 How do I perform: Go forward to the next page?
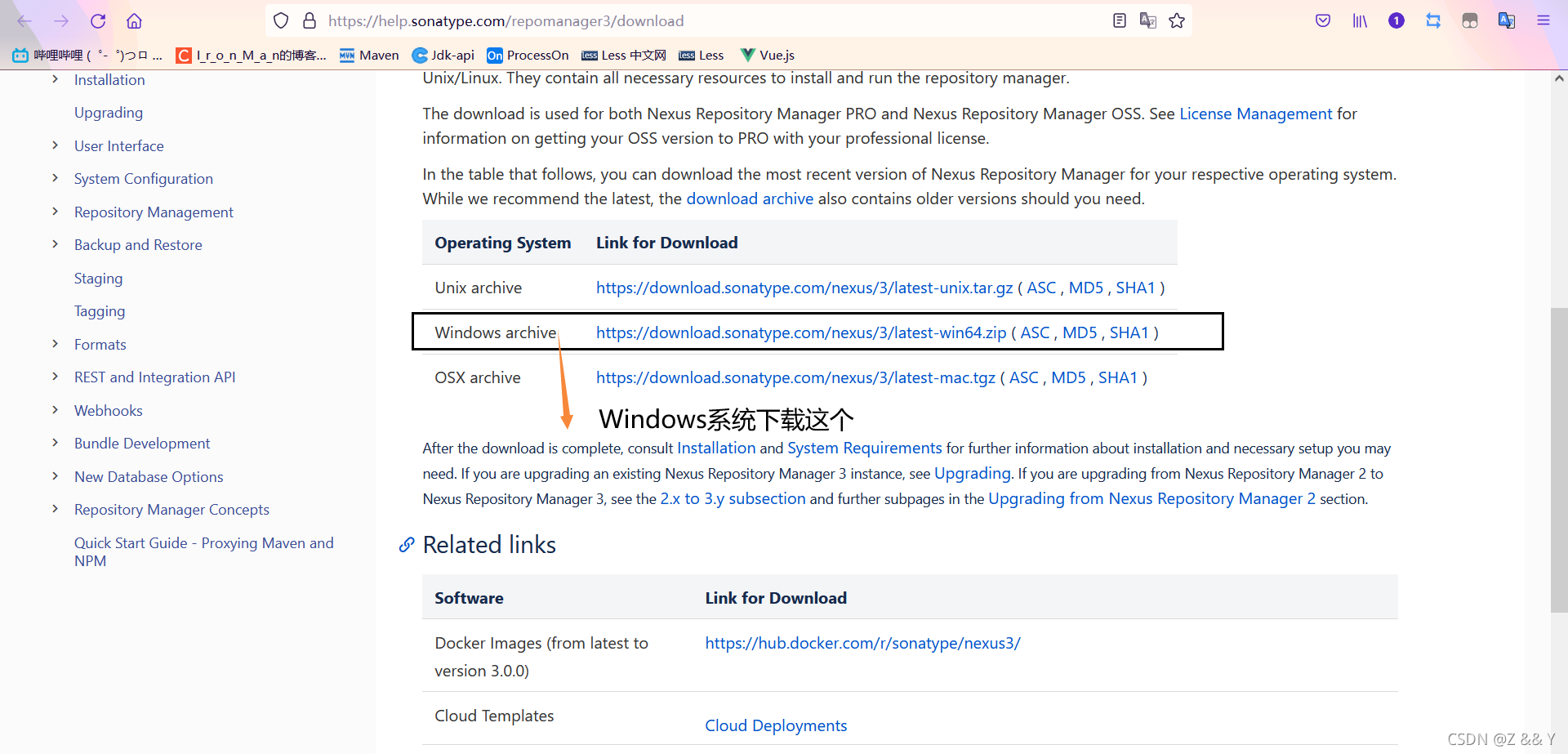click(x=61, y=21)
